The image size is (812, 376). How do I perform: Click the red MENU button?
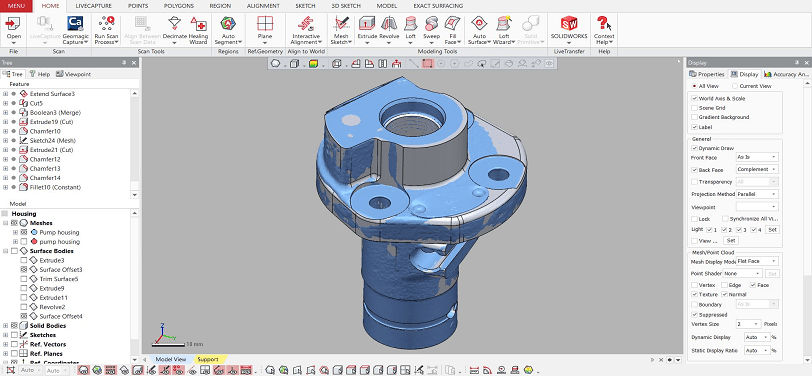[16, 6]
